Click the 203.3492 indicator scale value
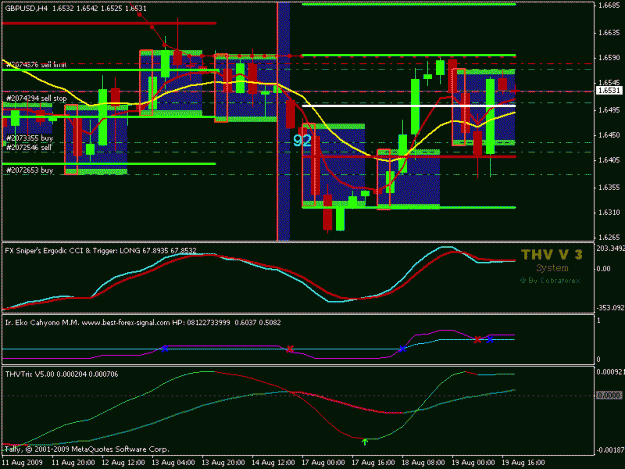Screen dimensions: 625x469 pos(610,248)
